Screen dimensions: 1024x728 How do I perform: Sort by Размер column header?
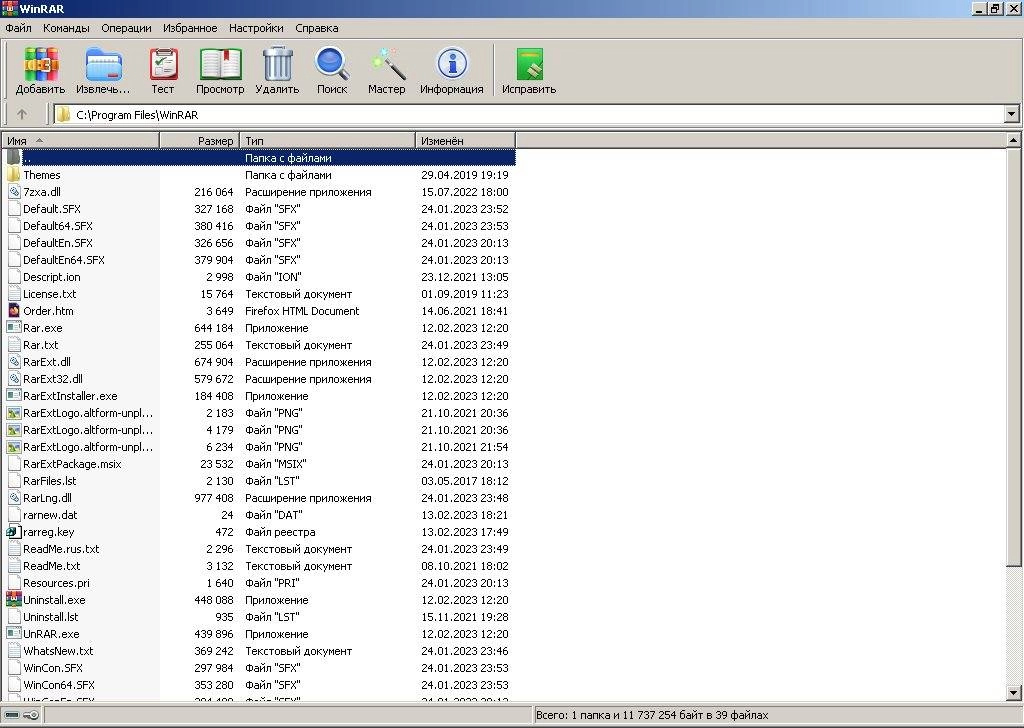coord(199,140)
